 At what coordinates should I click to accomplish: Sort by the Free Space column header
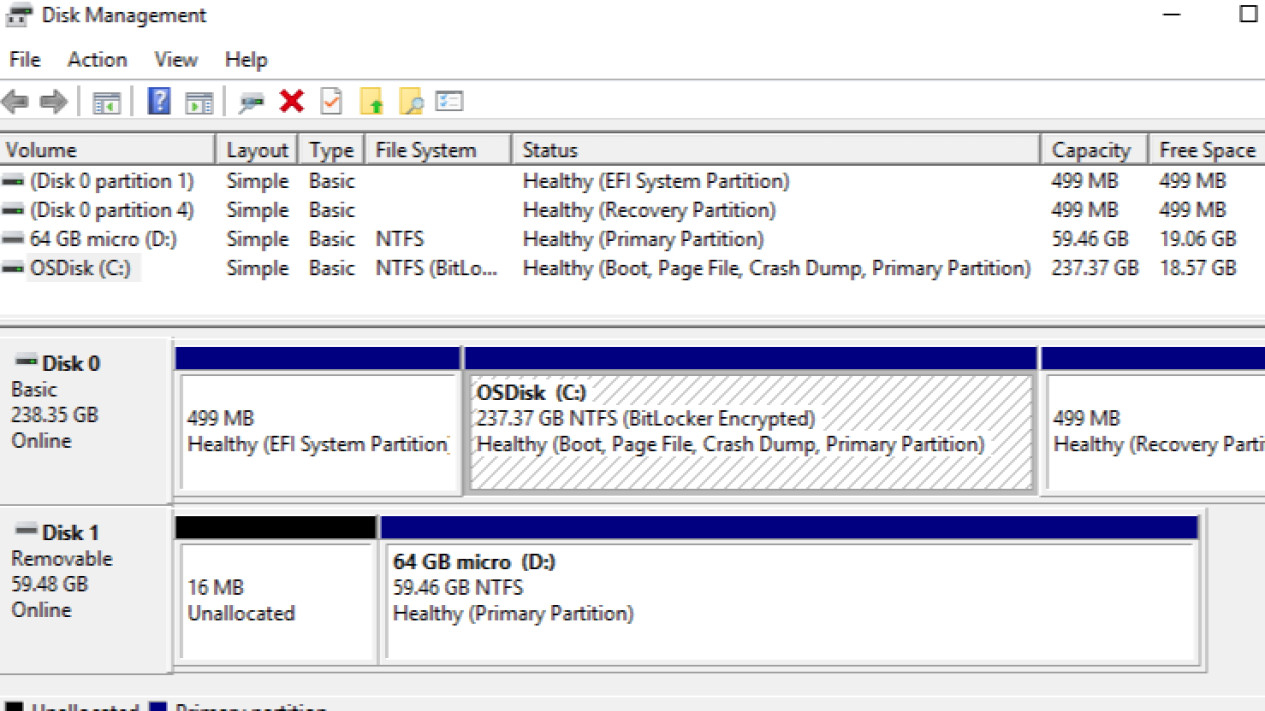1207,150
